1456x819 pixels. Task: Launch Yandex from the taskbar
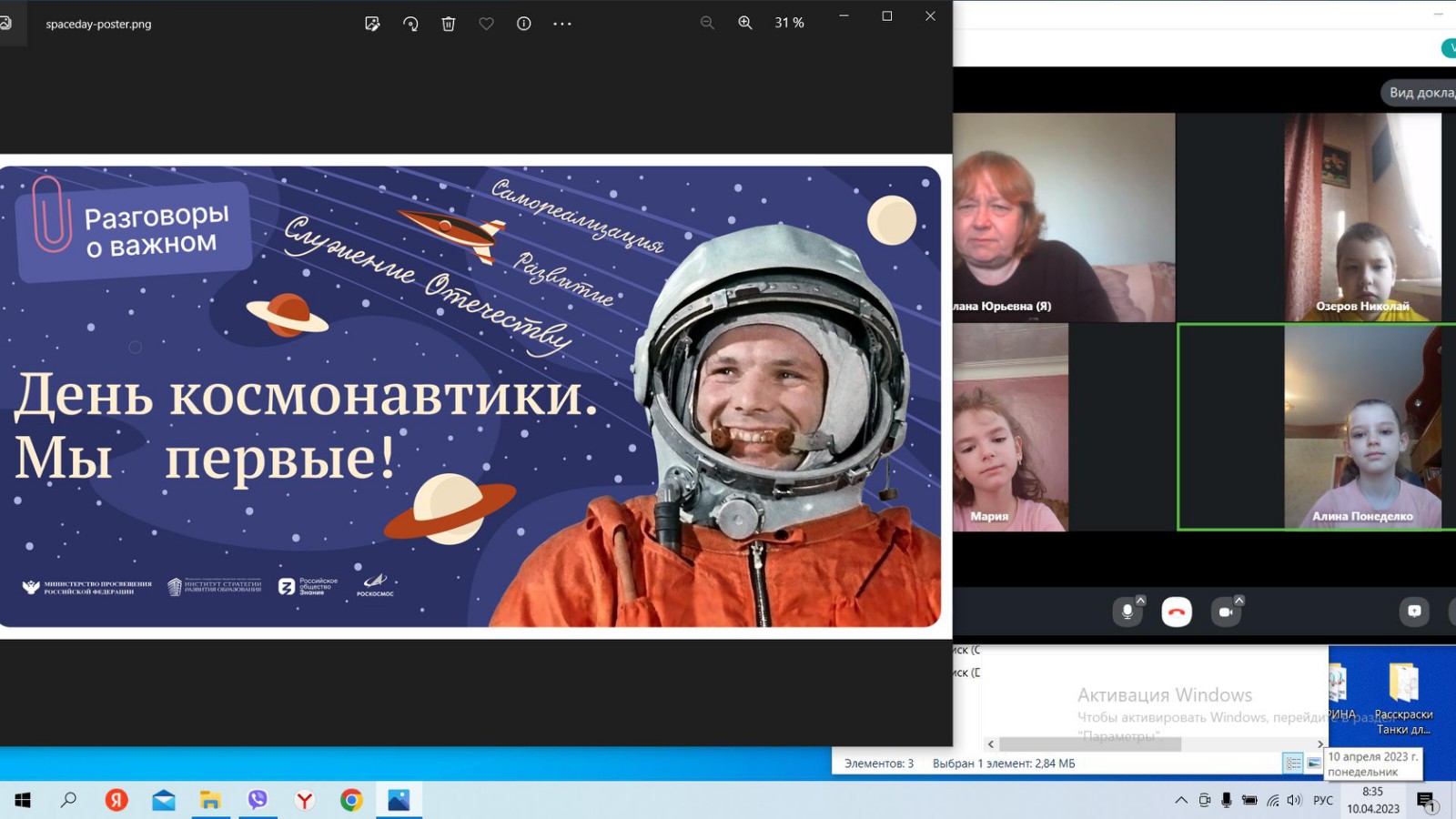tap(116, 800)
